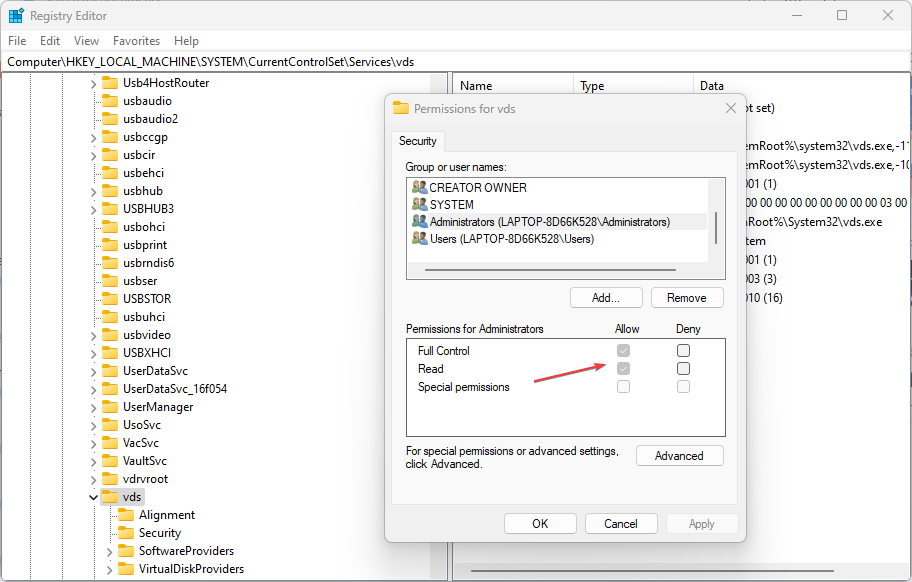Screen dimensions: 912x582
Task: Expand the Usb4HostRouter key
Action: click(x=94, y=84)
